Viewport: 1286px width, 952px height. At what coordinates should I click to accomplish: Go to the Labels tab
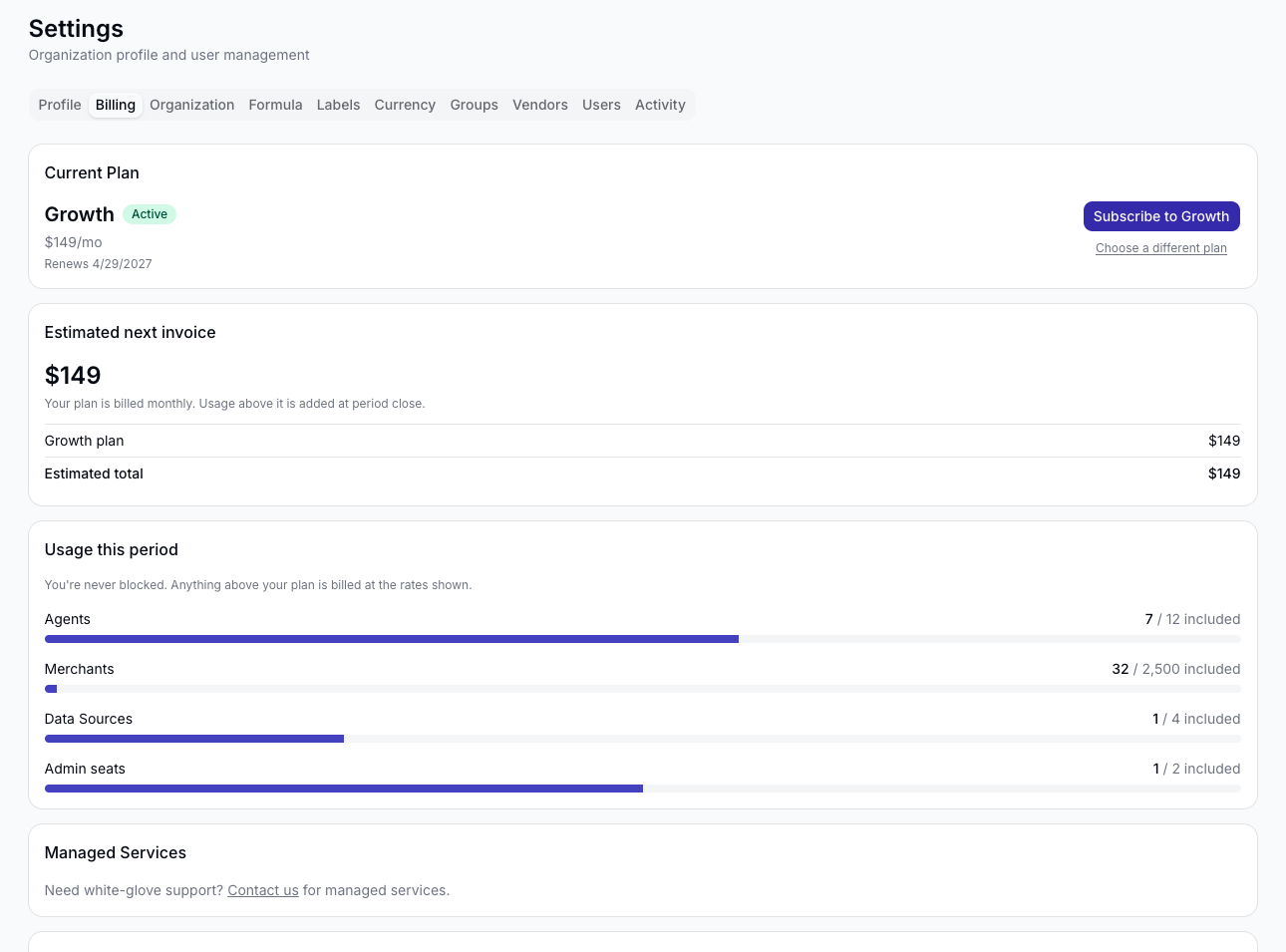[338, 105]
